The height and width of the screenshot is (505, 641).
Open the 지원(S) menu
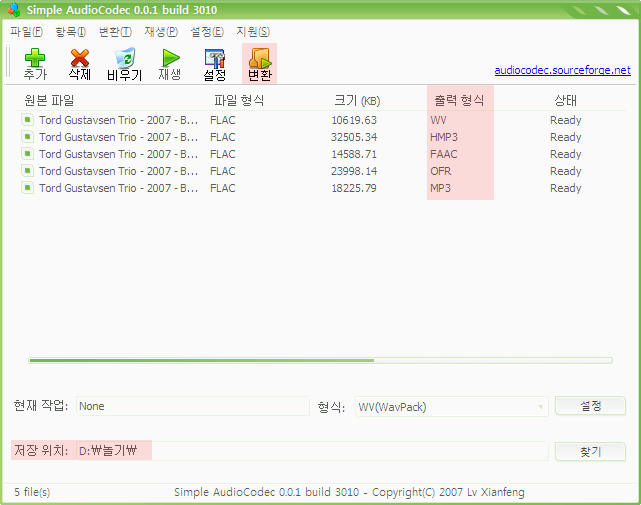point(253,31)
